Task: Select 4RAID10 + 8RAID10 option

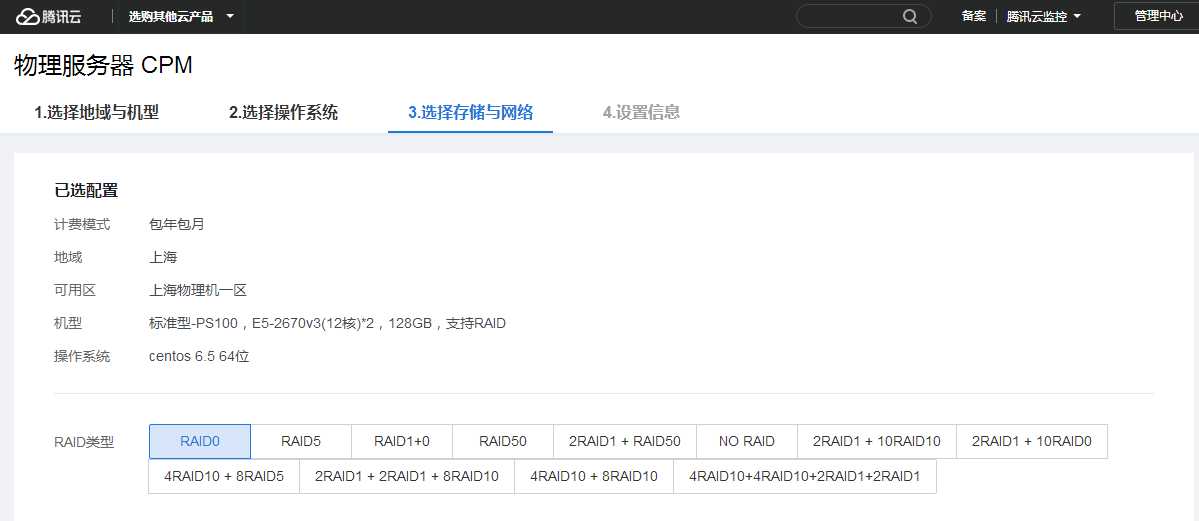Action: click(594, 476)
